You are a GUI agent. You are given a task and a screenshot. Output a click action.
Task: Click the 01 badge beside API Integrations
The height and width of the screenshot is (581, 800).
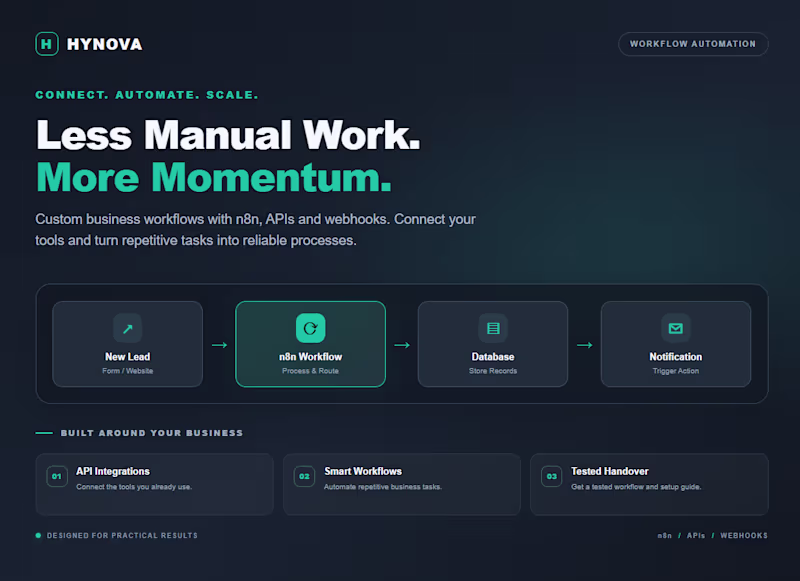57,476
